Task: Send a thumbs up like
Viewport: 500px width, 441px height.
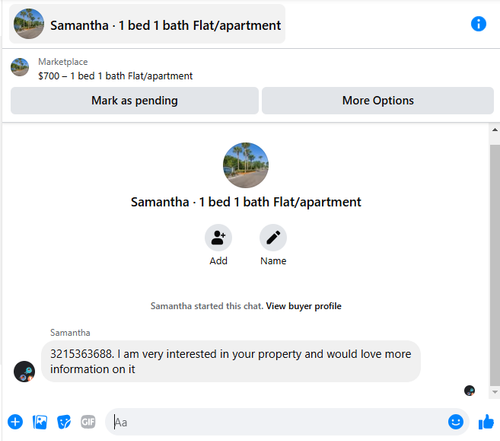Action: click(x=486, y=422)
